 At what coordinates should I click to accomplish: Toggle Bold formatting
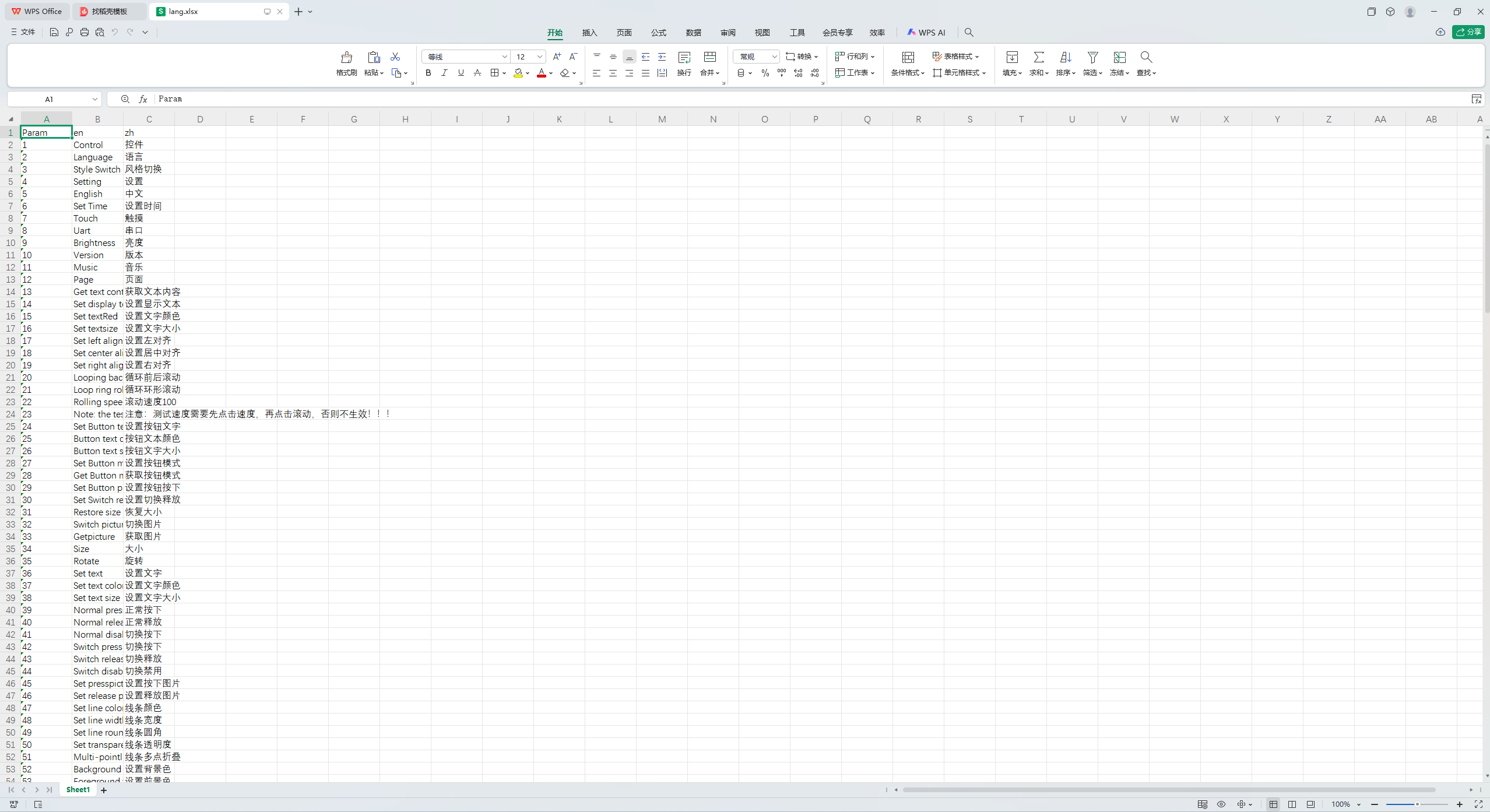428,73
